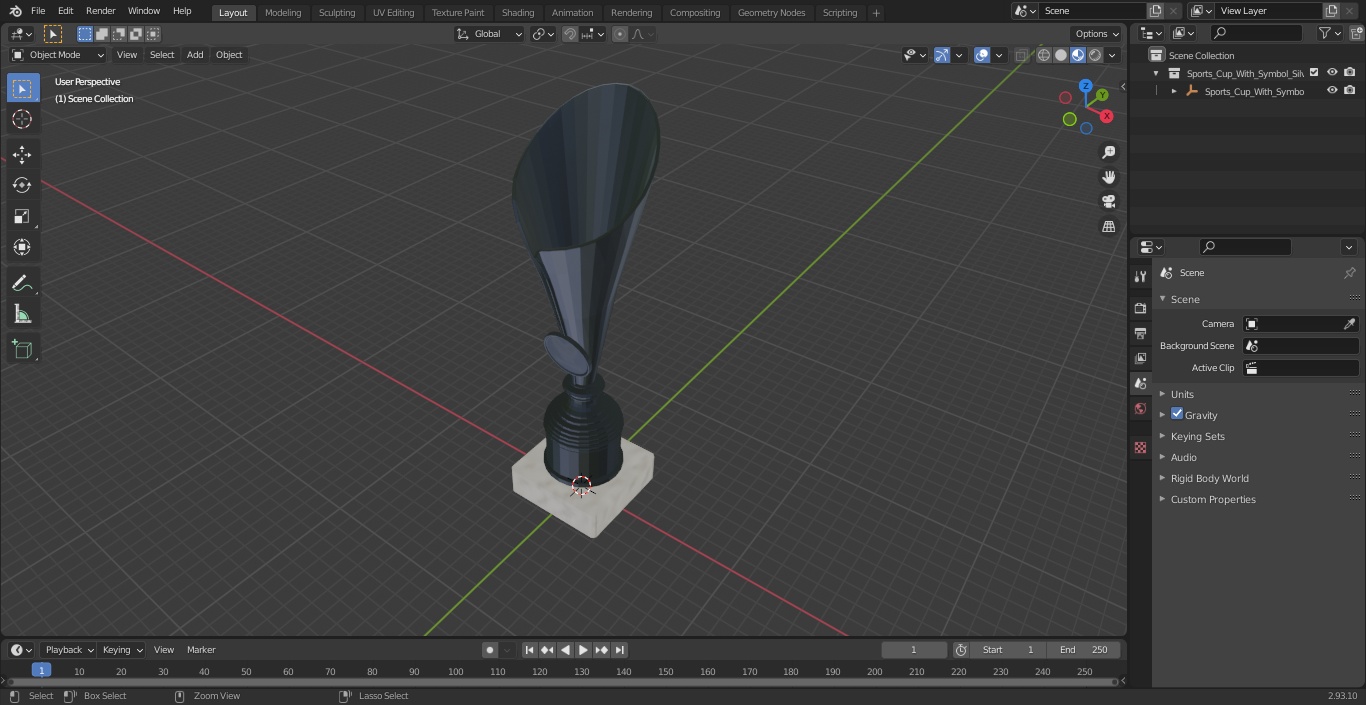Screen dimensions: 1366x705
Task: Click the Blender logo menu icon
Action: [15, 11]
